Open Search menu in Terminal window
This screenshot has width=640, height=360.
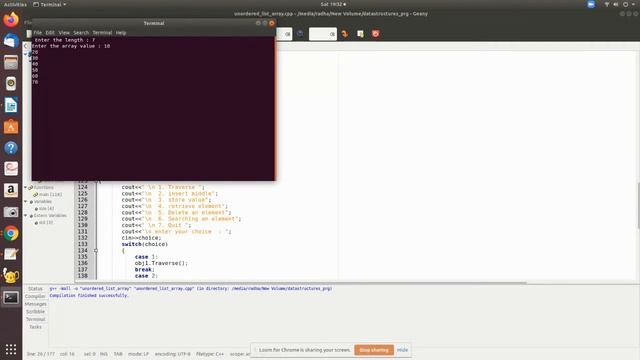81,33
